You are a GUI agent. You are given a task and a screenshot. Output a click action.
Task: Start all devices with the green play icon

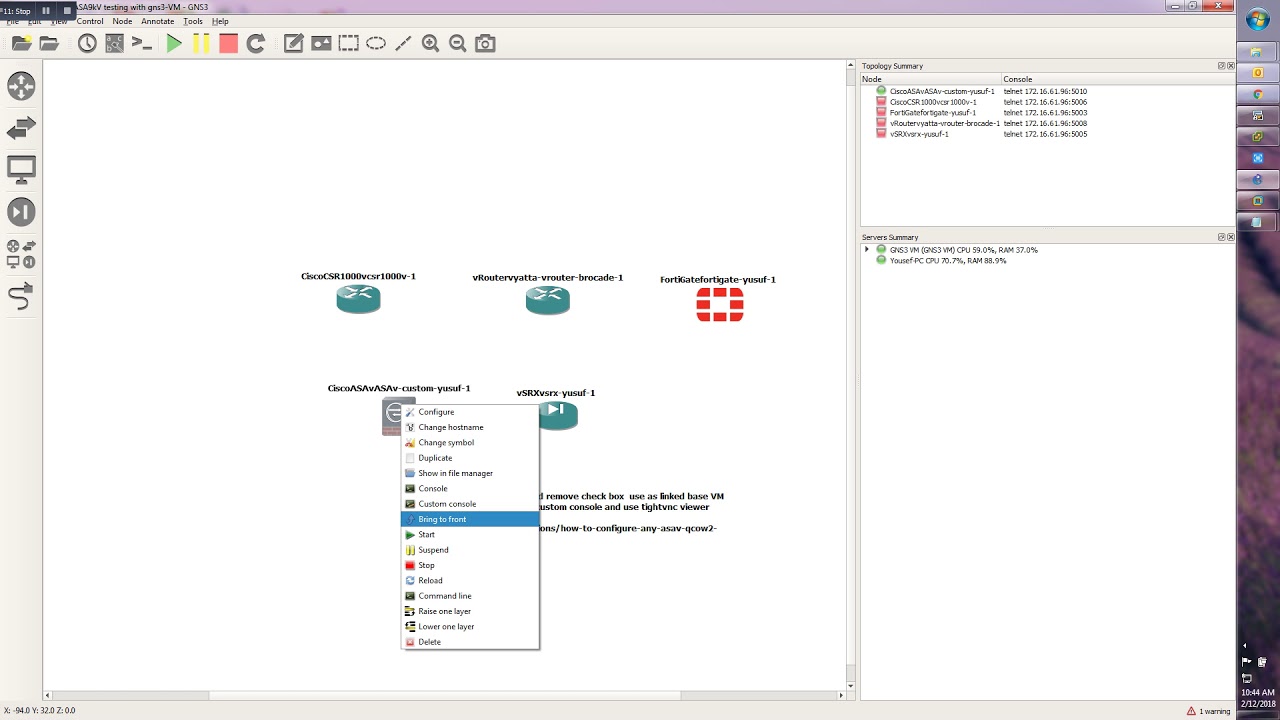pyautogui.click(x=174, y=43)
